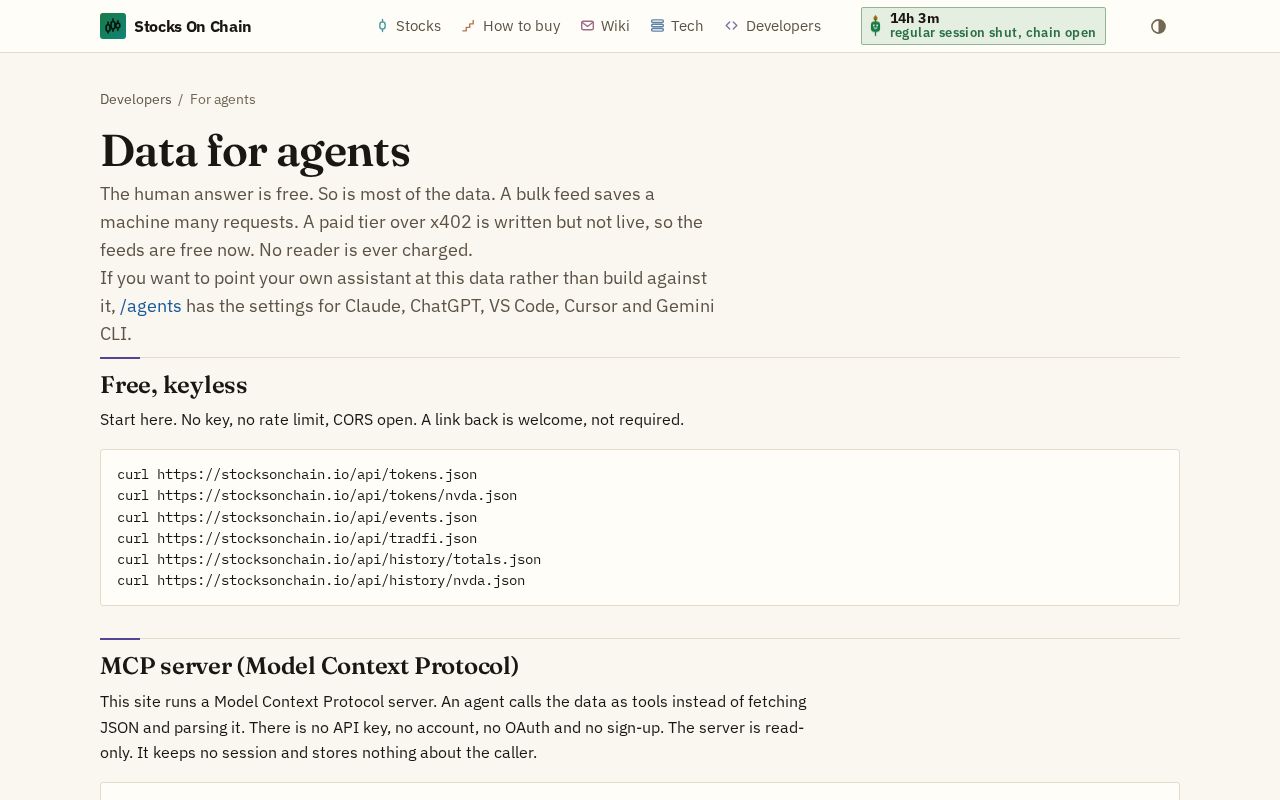Image resolution: width=1280 pixels, height=800 pixels.
Task: Click the Stocks On Chain logo icon
Action: tap(113, 26)
